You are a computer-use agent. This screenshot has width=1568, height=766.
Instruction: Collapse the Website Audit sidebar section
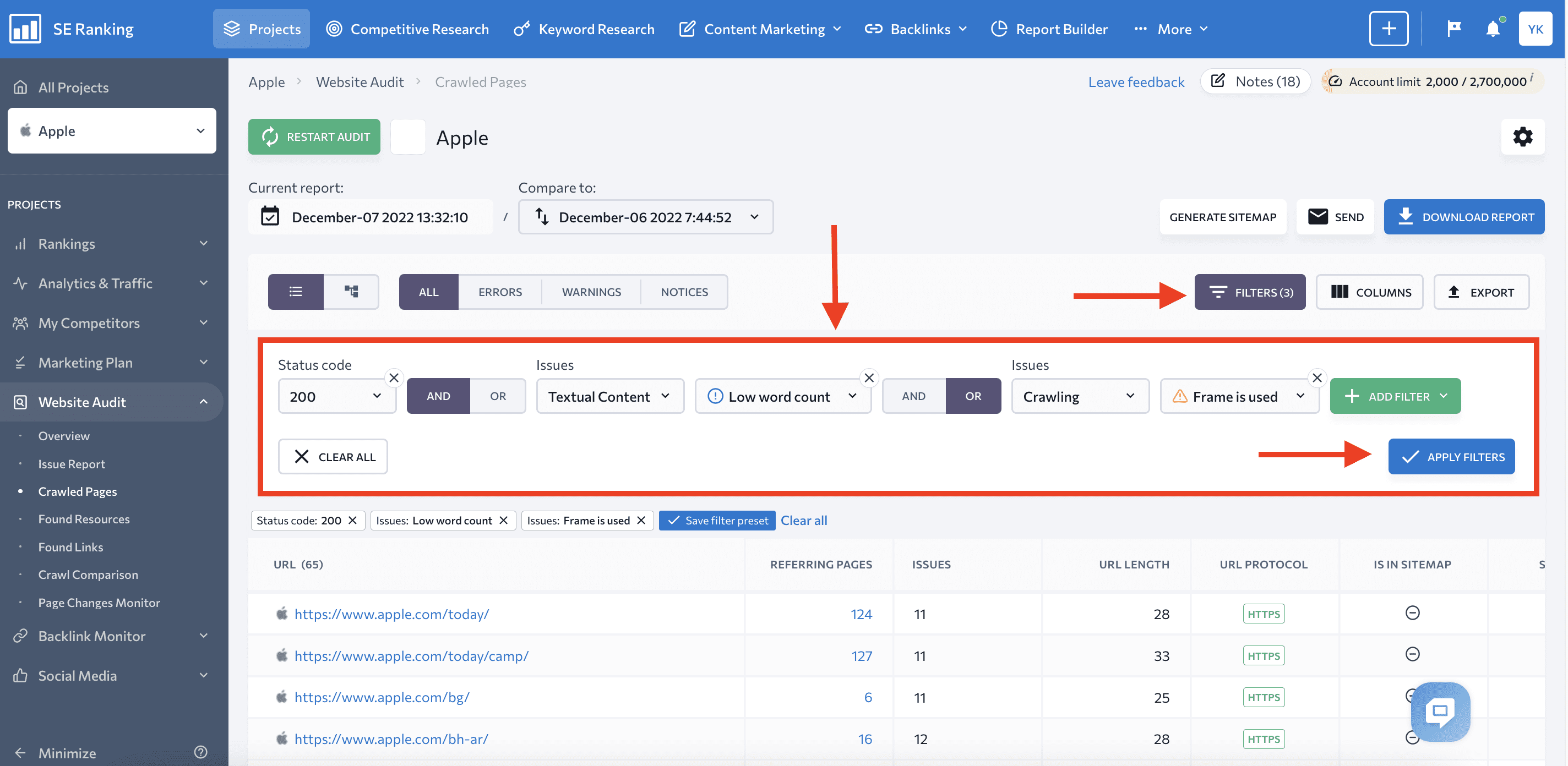111,402
